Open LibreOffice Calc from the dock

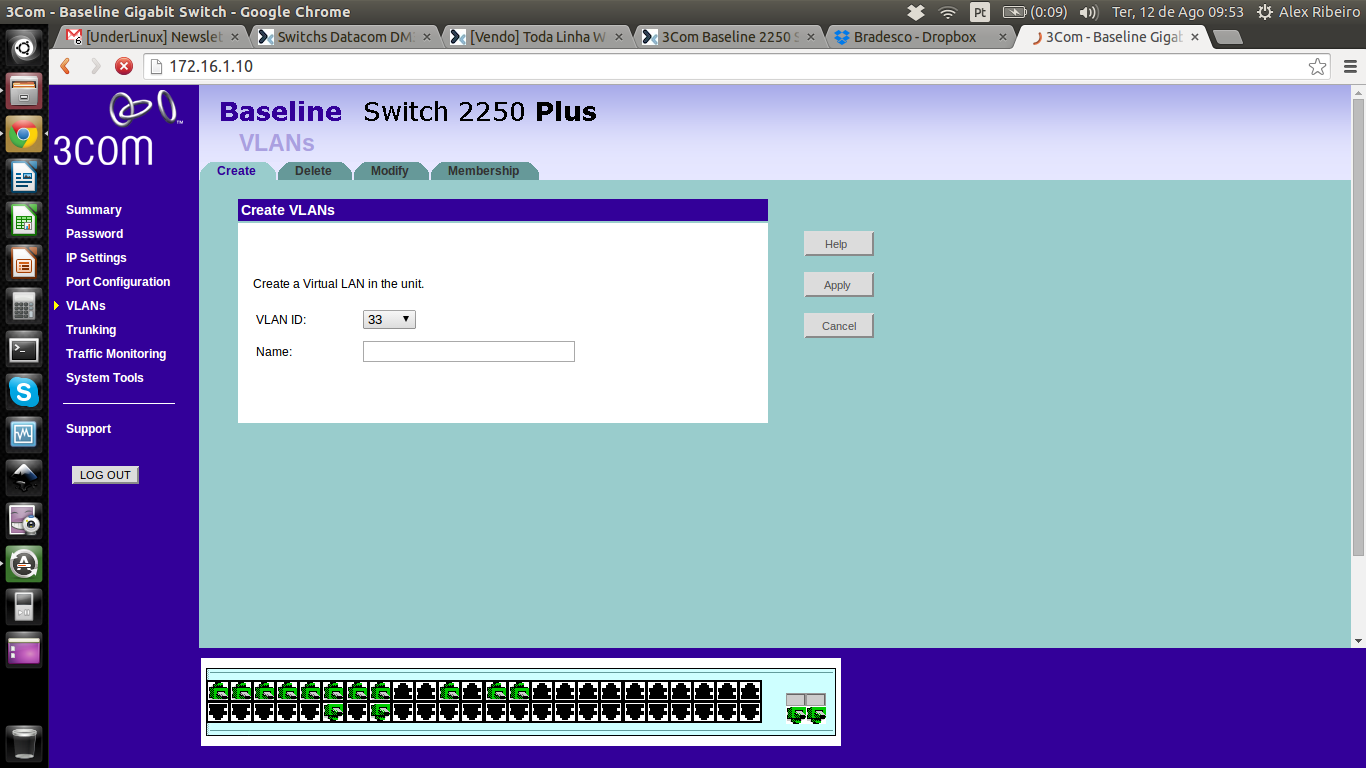click(x=24, y=220)
